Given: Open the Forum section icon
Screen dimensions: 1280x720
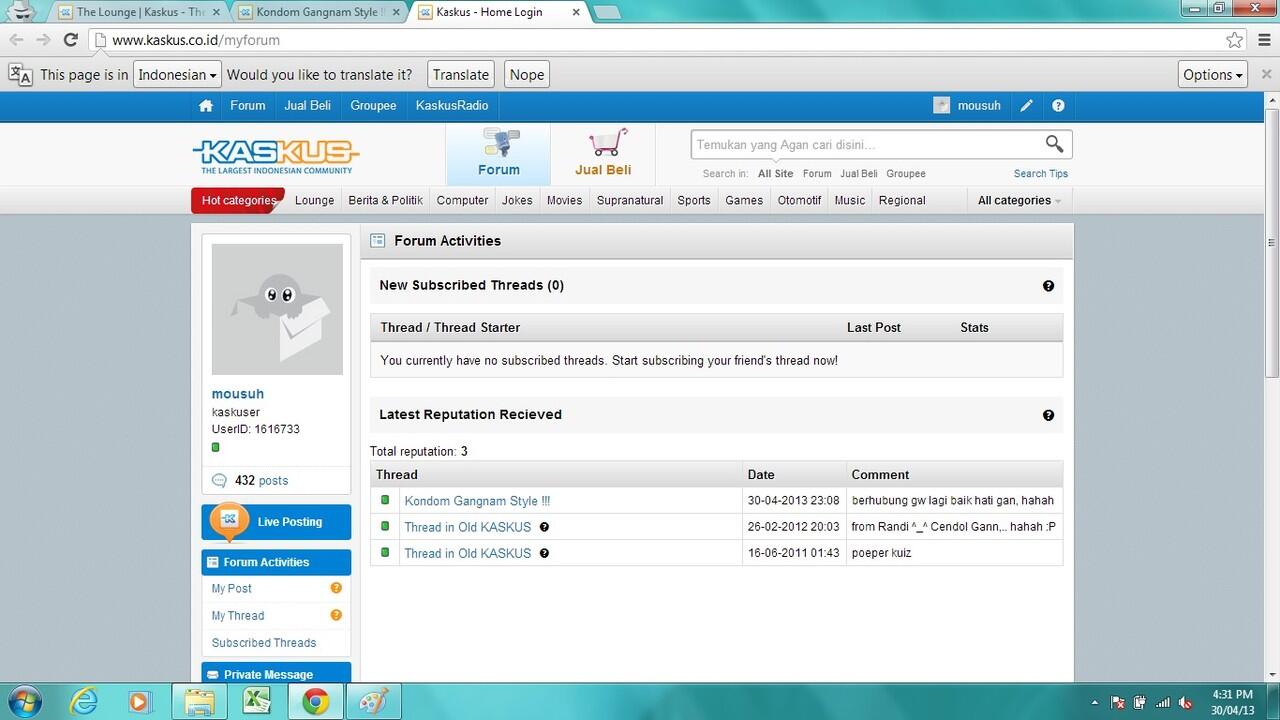Looking at the screenshot, I should point(498,154).
